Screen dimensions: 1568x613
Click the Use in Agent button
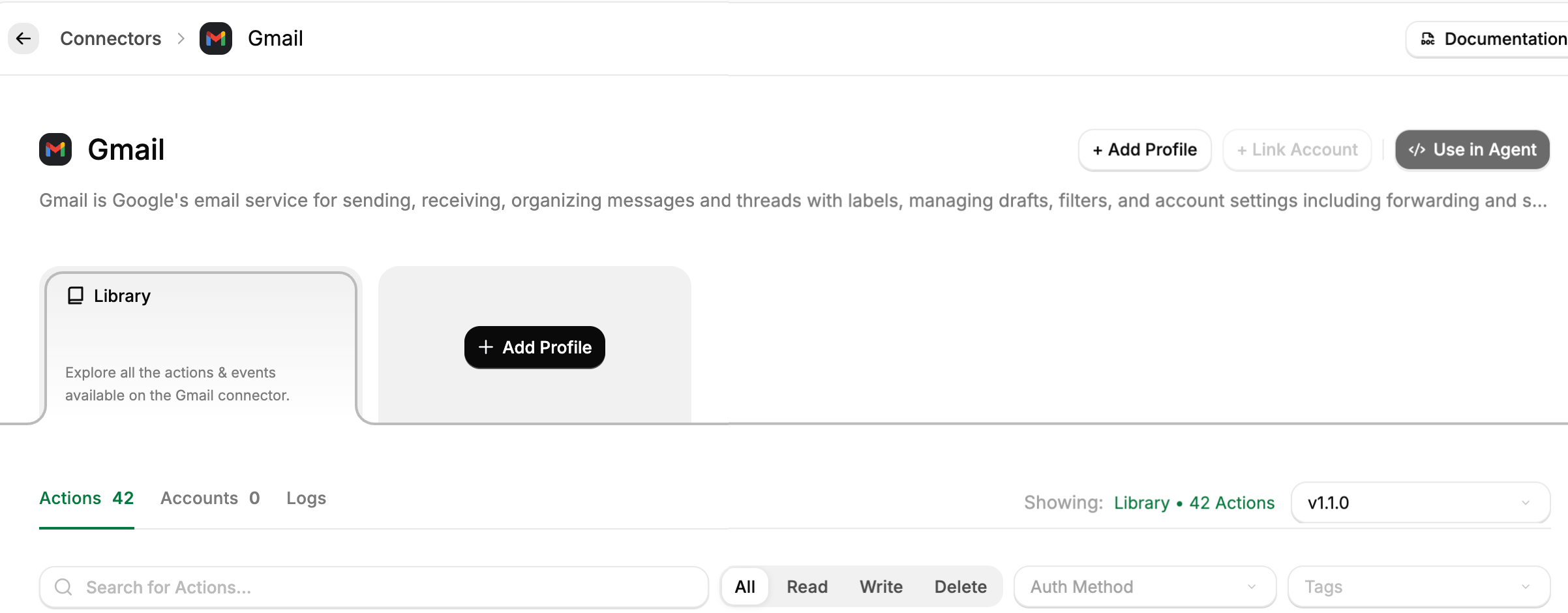click(1472, 150)
